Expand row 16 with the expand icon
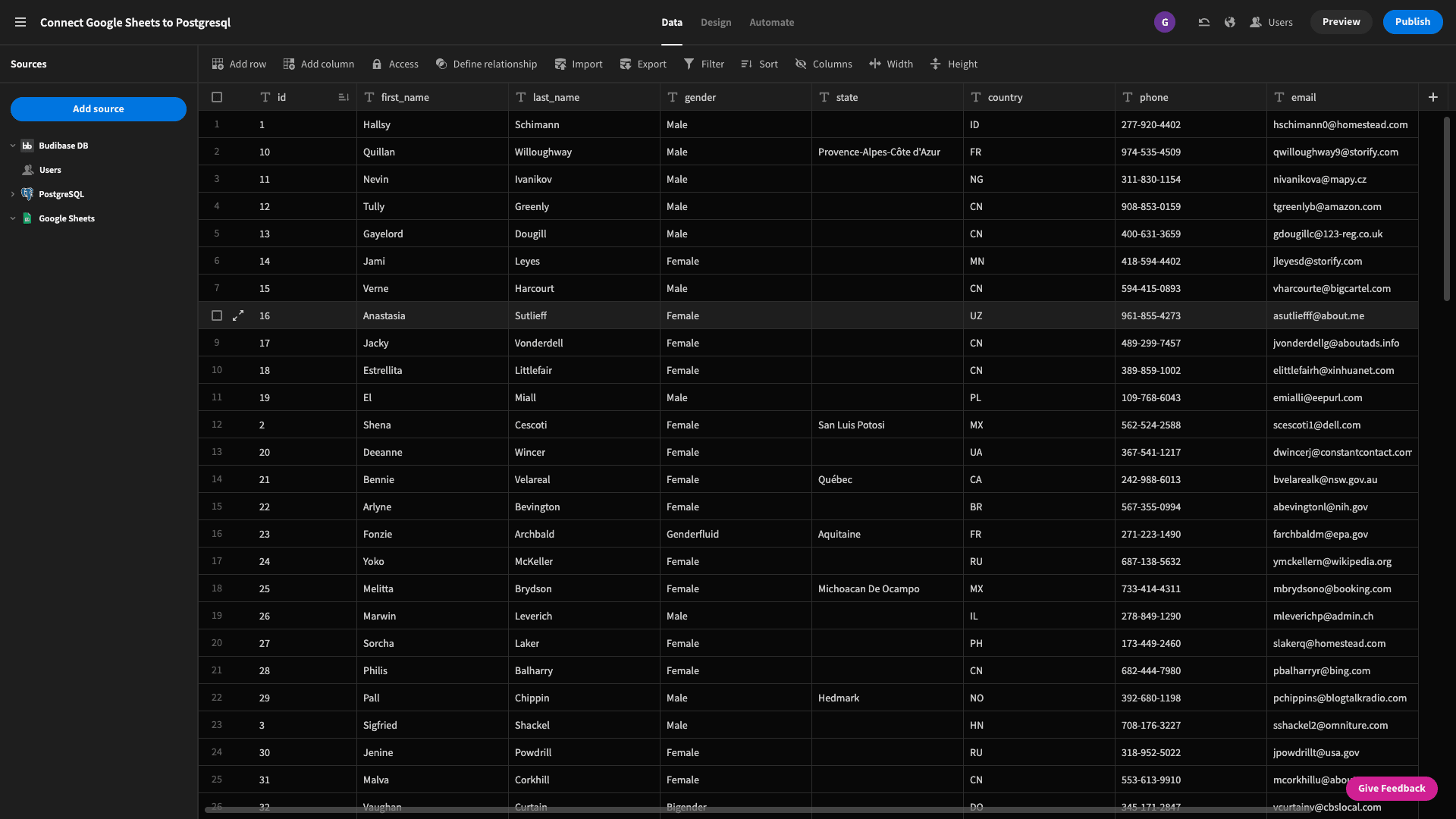The height and width of the screenshot is (819, 1456). 238,315
